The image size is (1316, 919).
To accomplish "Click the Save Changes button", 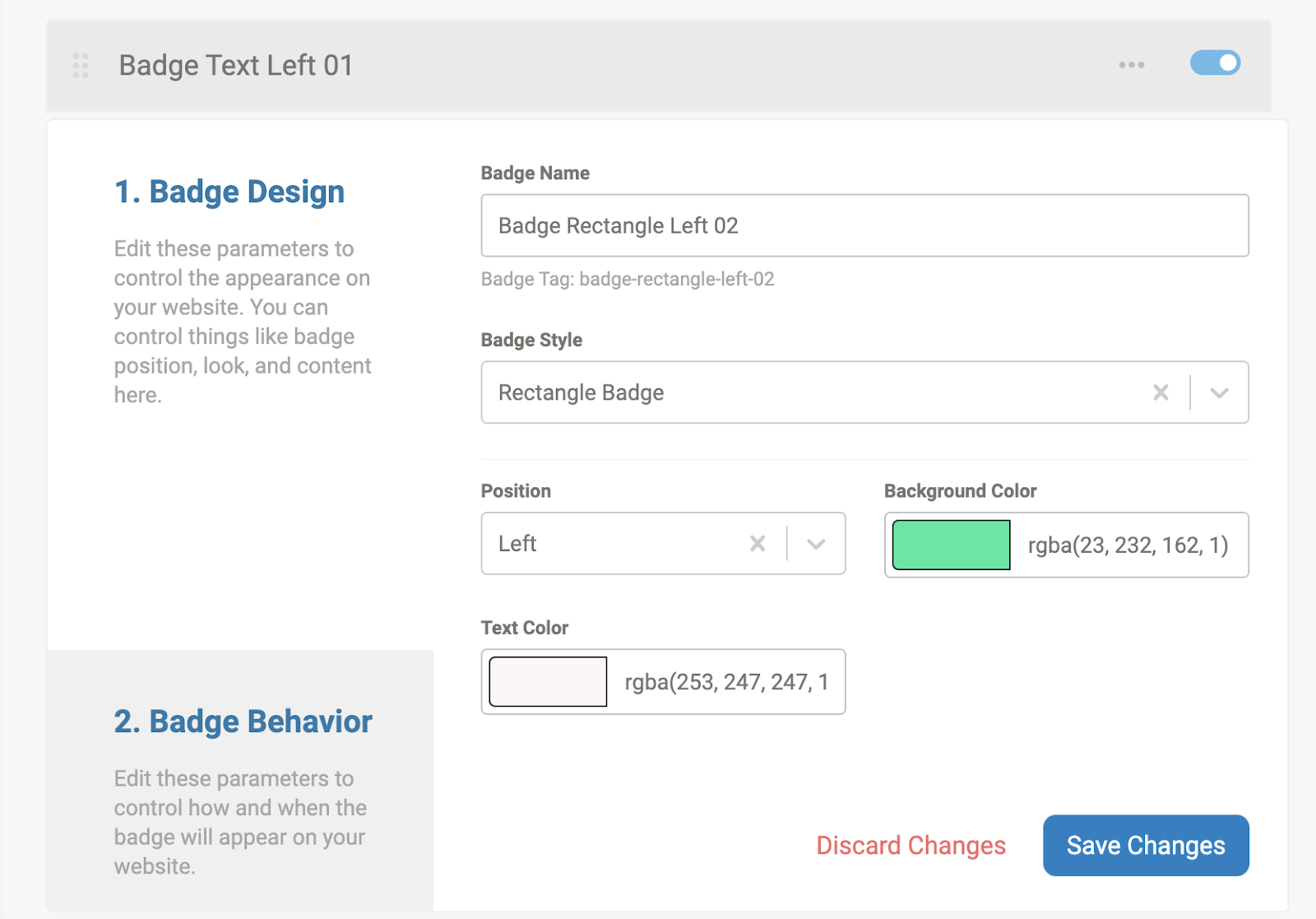I will click(x=1145, y=845).
